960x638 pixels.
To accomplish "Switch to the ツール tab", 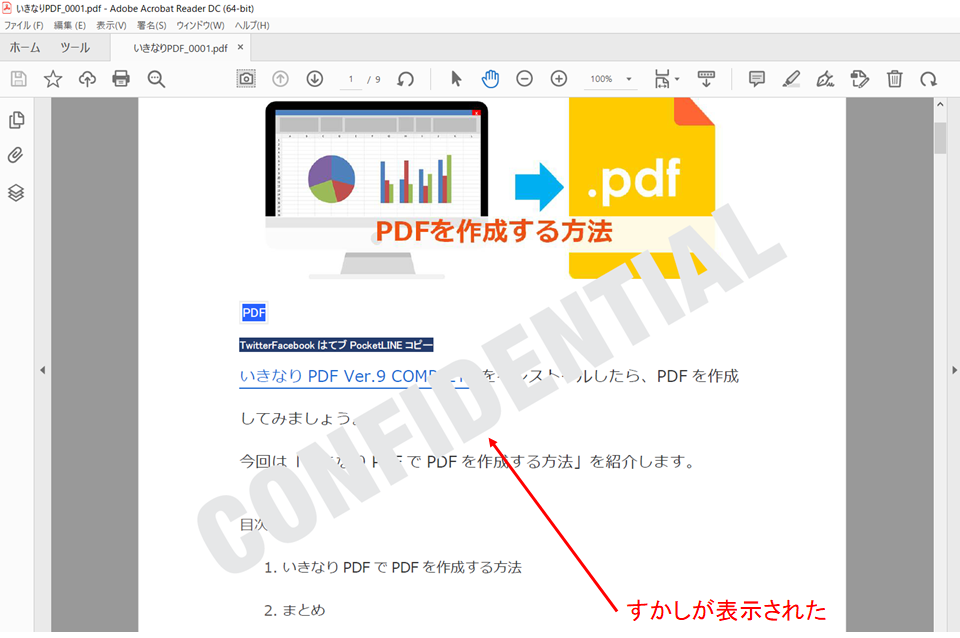I will point(75,48).
